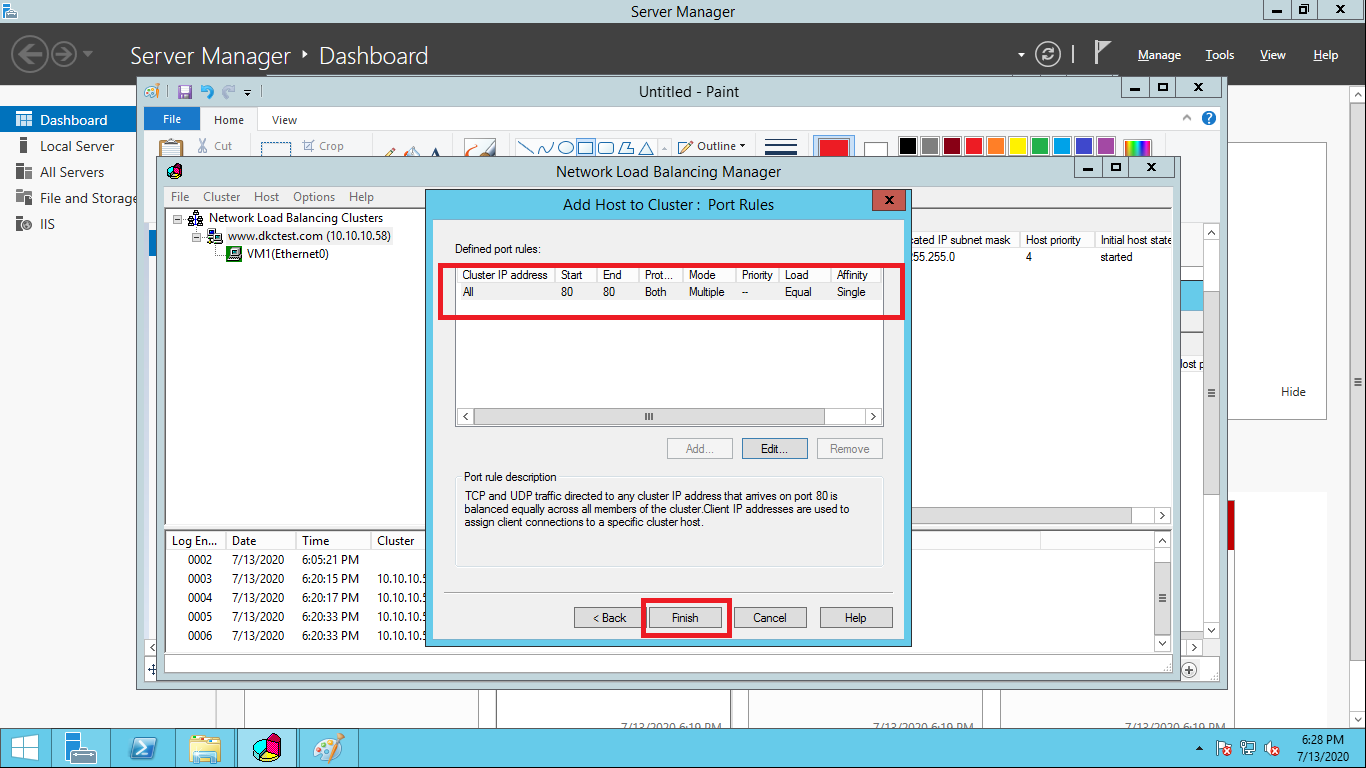Go Back in the Add Host wizard
Screen dimensions: 1366x768
(610, 617)
